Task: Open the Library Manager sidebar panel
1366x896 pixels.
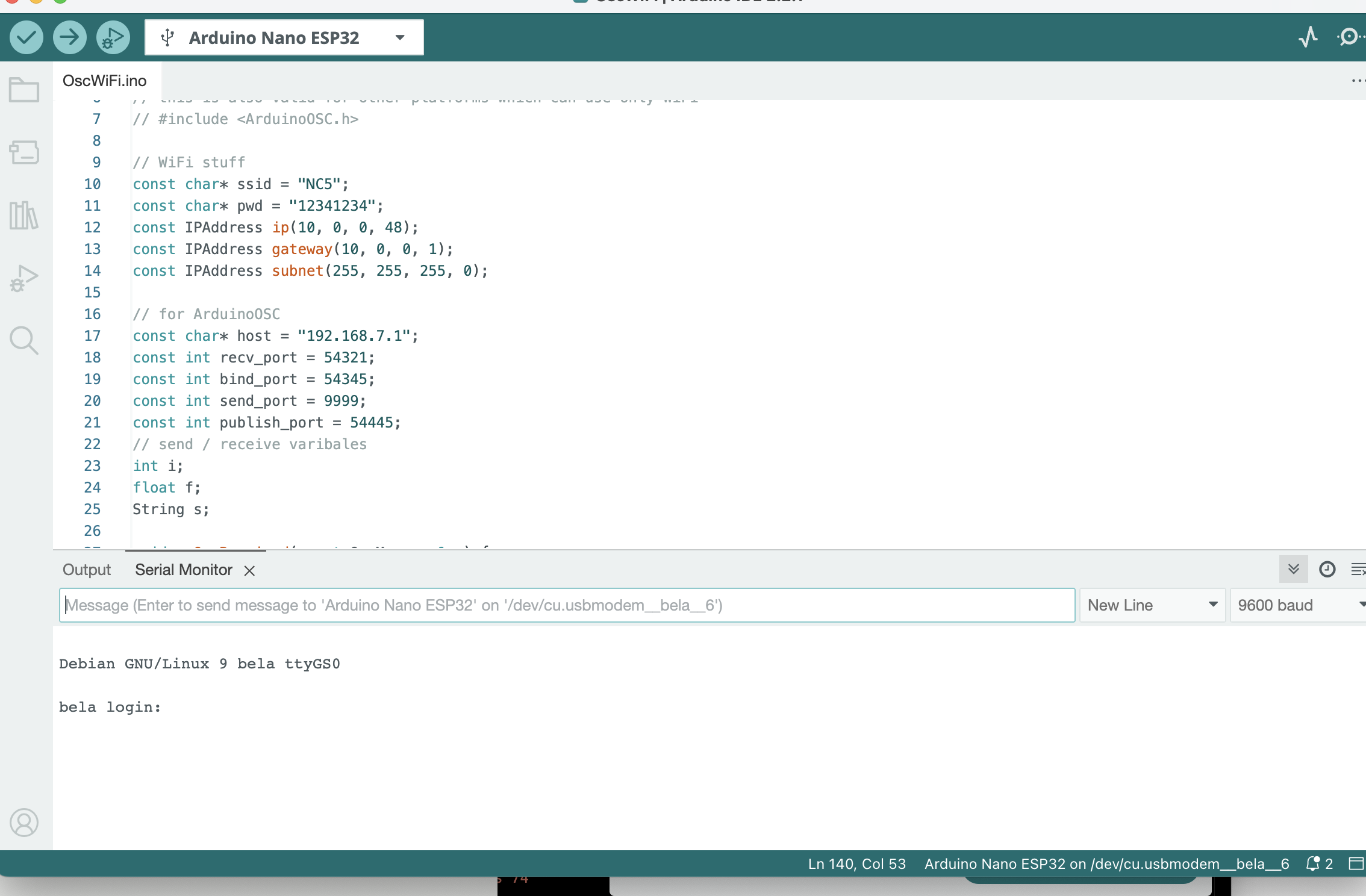Action: [24, 216]
